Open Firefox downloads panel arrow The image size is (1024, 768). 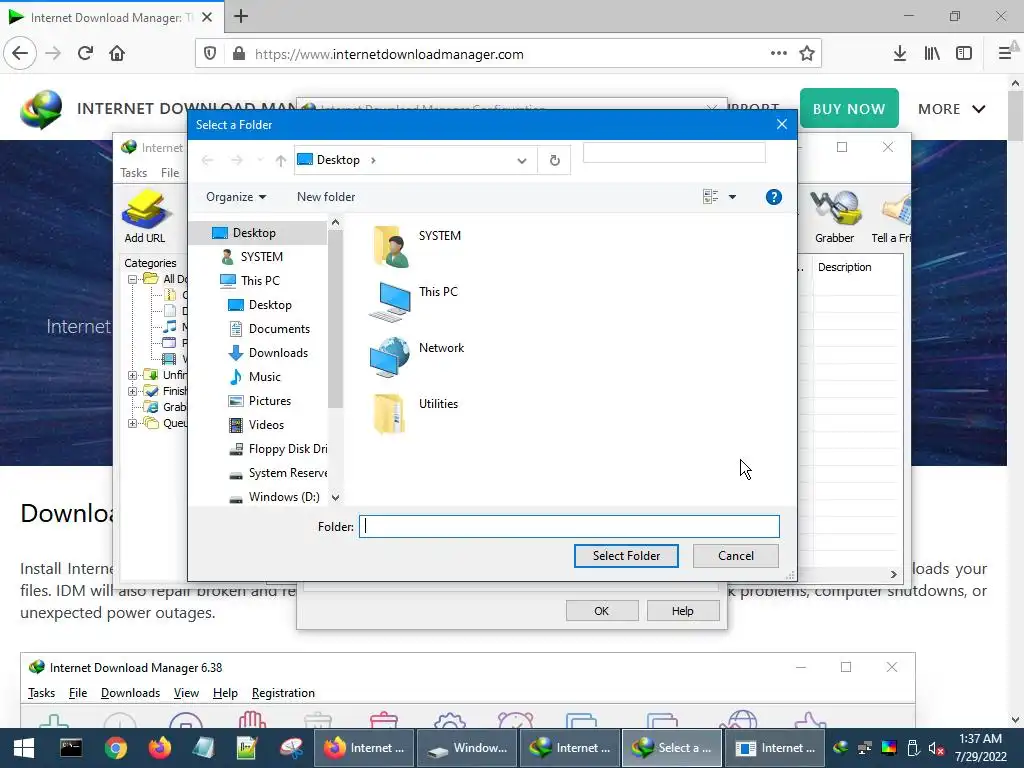click(x=899, y=54)
